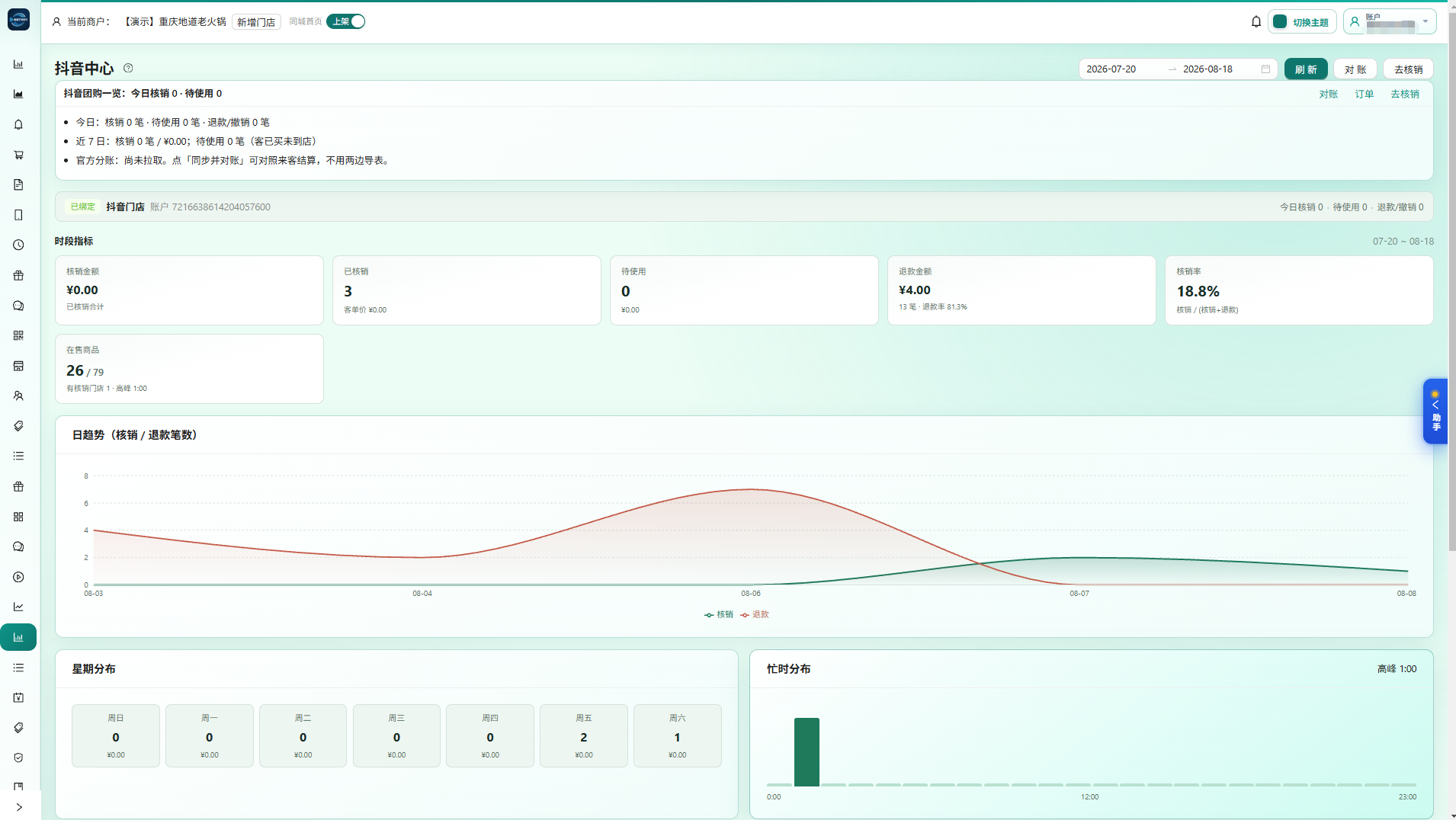Open the line trend chart sidebar icon

point(18,607)
